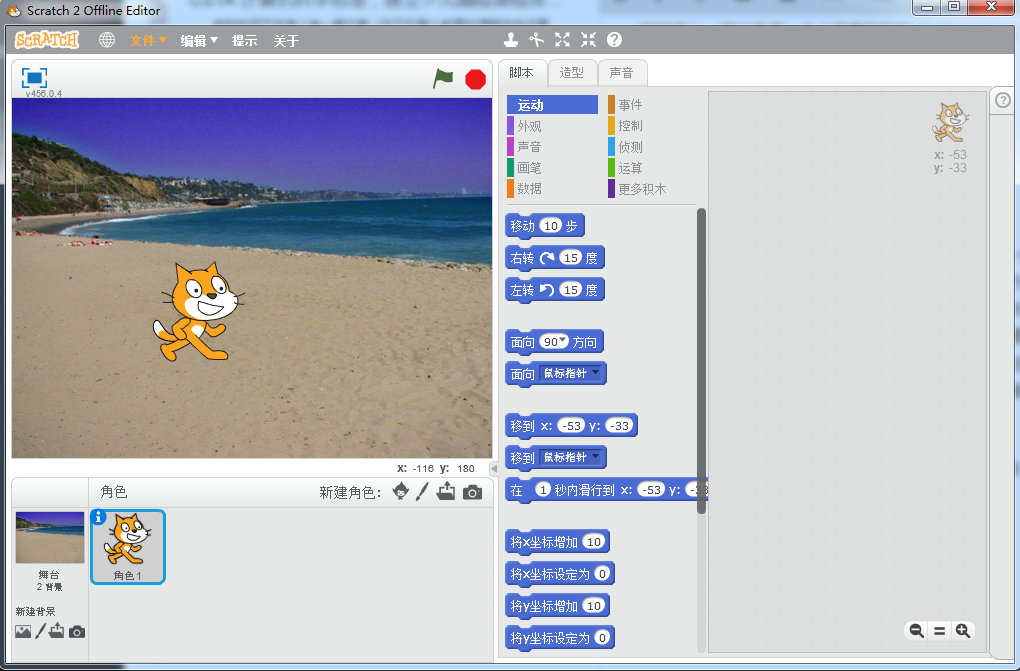Click the cat sprite on the stage
Screen dimensions: 1020x671
point(198,311)
